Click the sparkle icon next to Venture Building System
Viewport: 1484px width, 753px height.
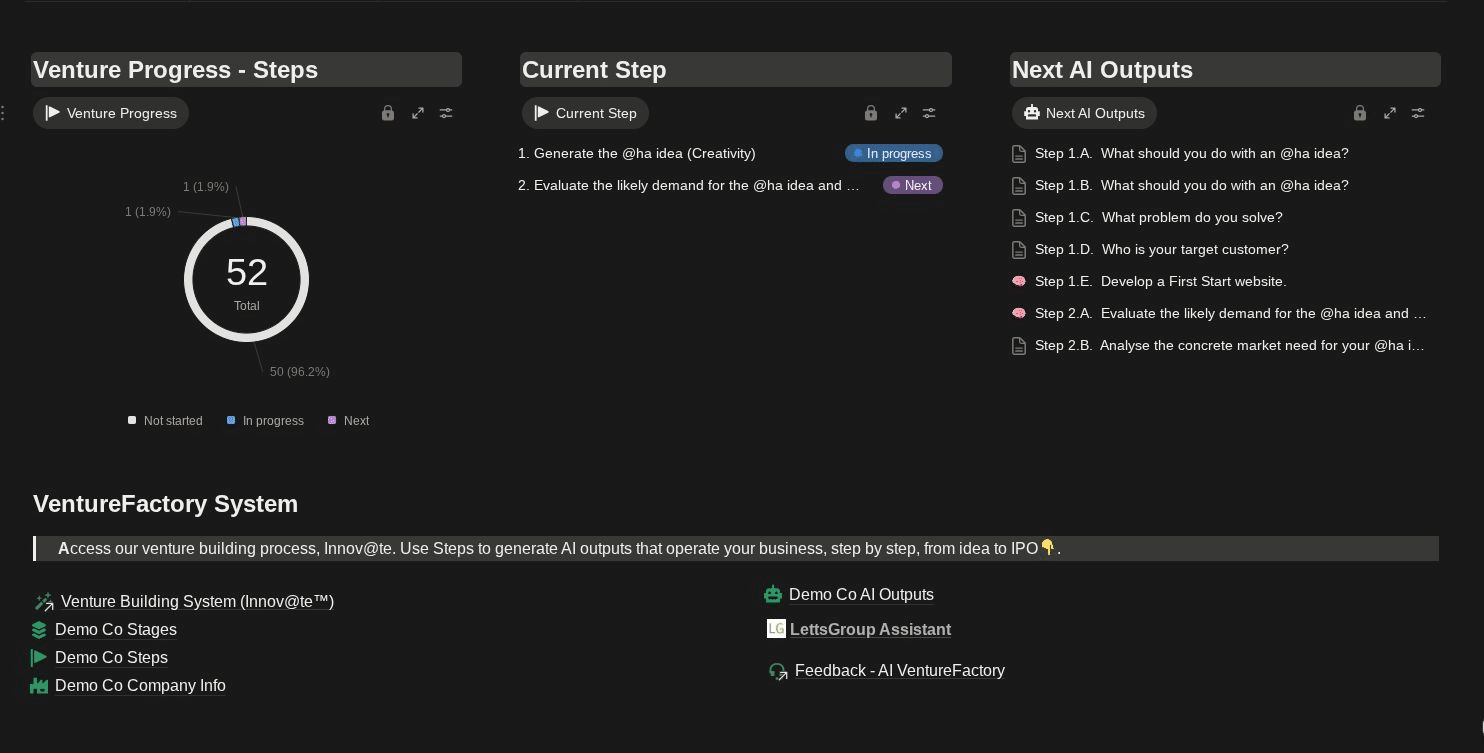(43, 601)
